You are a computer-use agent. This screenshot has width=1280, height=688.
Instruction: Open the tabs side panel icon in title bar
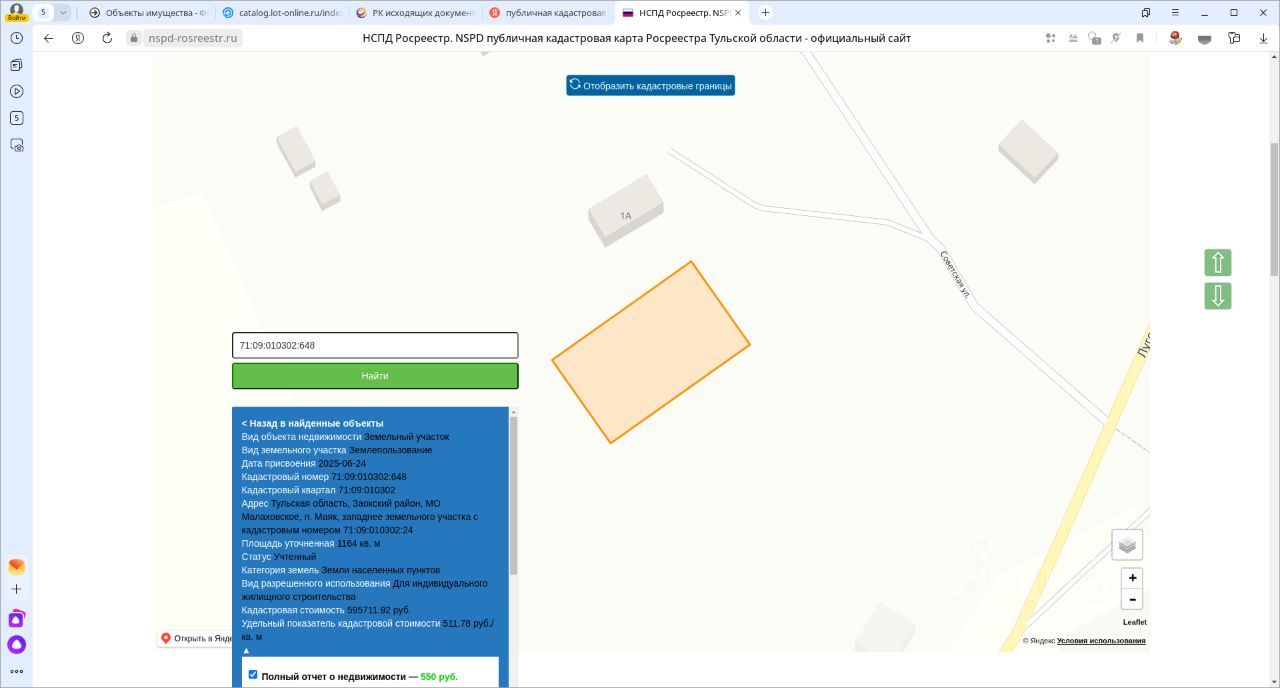1146,12
